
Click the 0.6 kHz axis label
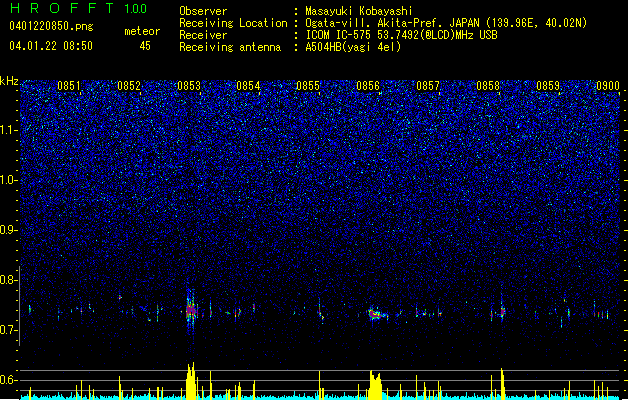pos(8,380)
